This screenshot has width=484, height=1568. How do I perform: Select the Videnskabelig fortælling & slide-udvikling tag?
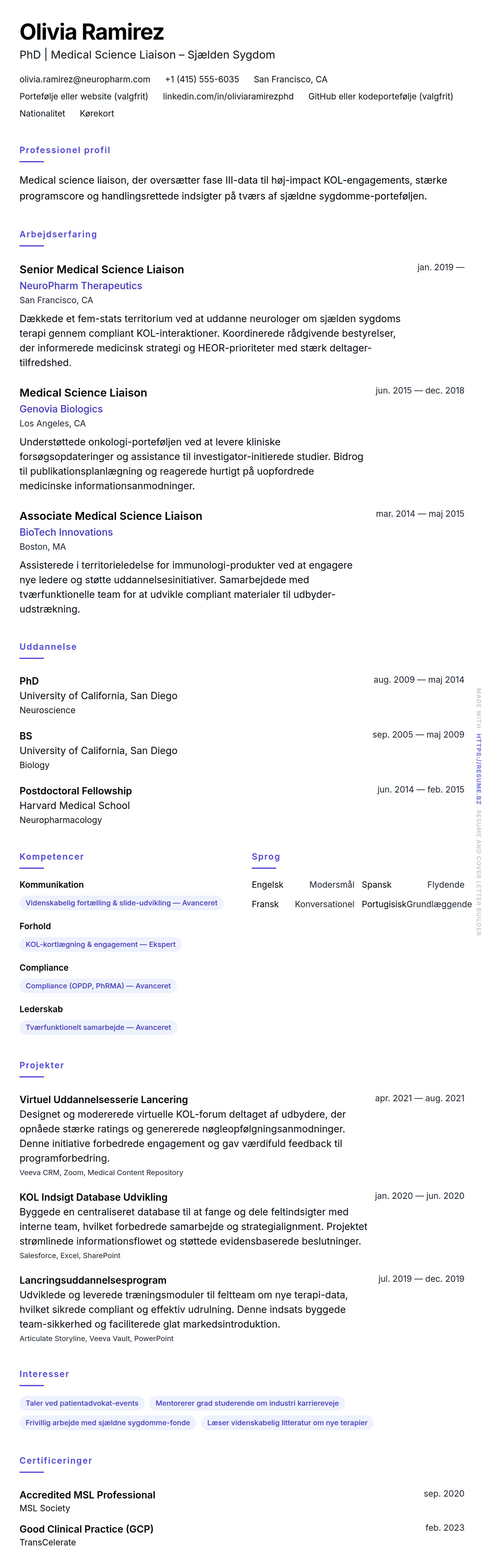pyautogui.click(x=121, y=903)
